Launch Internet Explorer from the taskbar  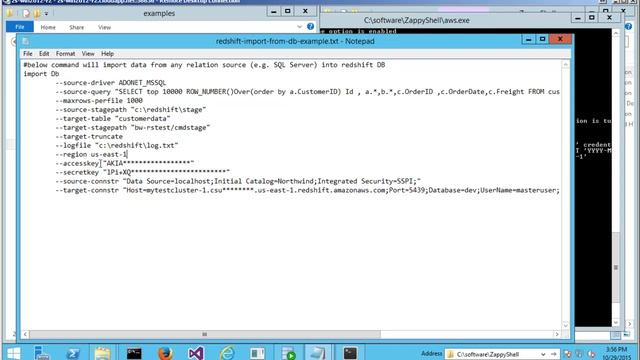227,353
